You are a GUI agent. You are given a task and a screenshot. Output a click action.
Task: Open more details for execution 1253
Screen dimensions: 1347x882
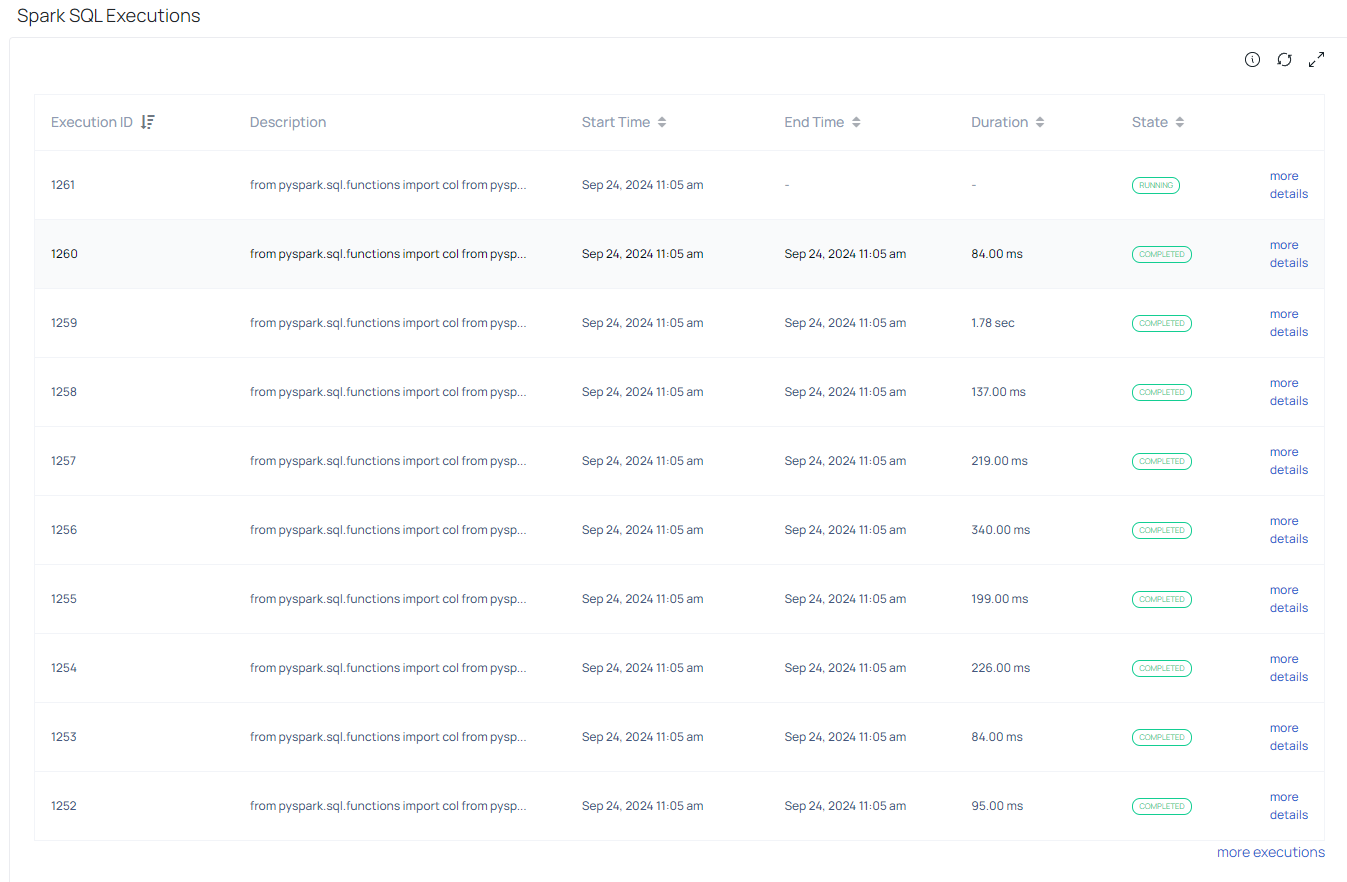pos(1288,737)
